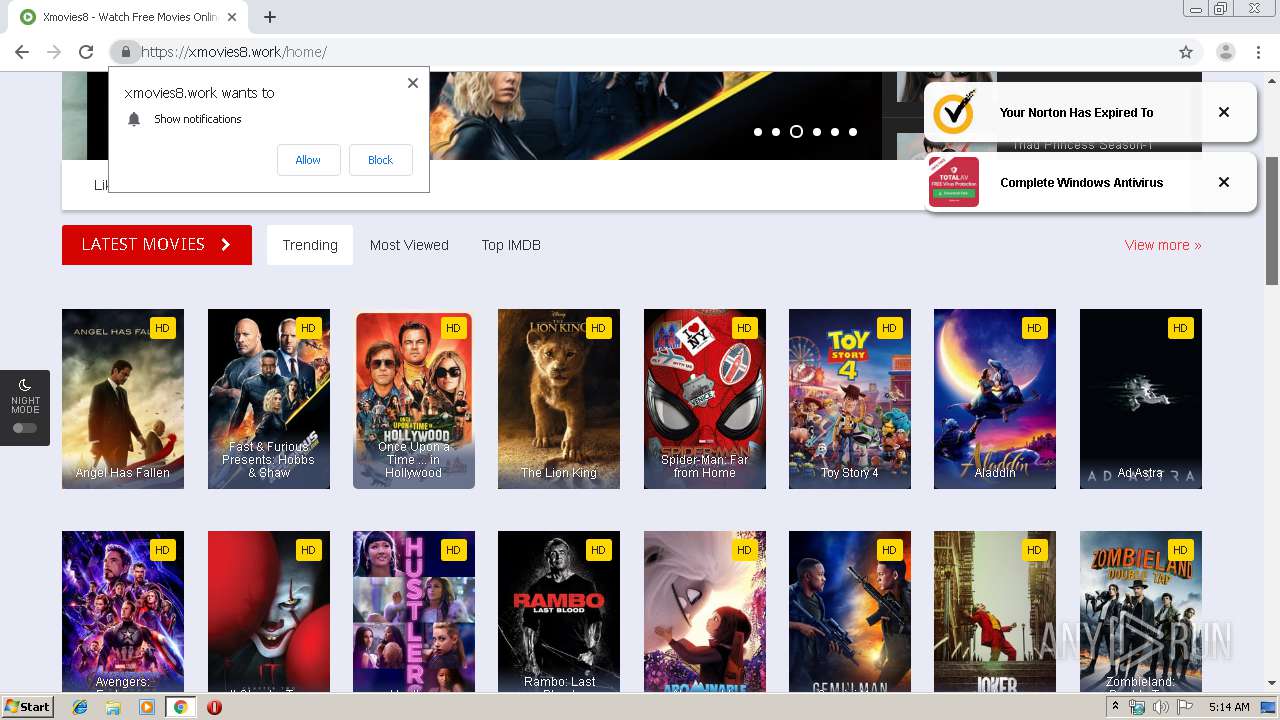The image size is (1280, 720).
Task: Open the Zombieland: Double Tap poster
Action: pos(1141,611)
